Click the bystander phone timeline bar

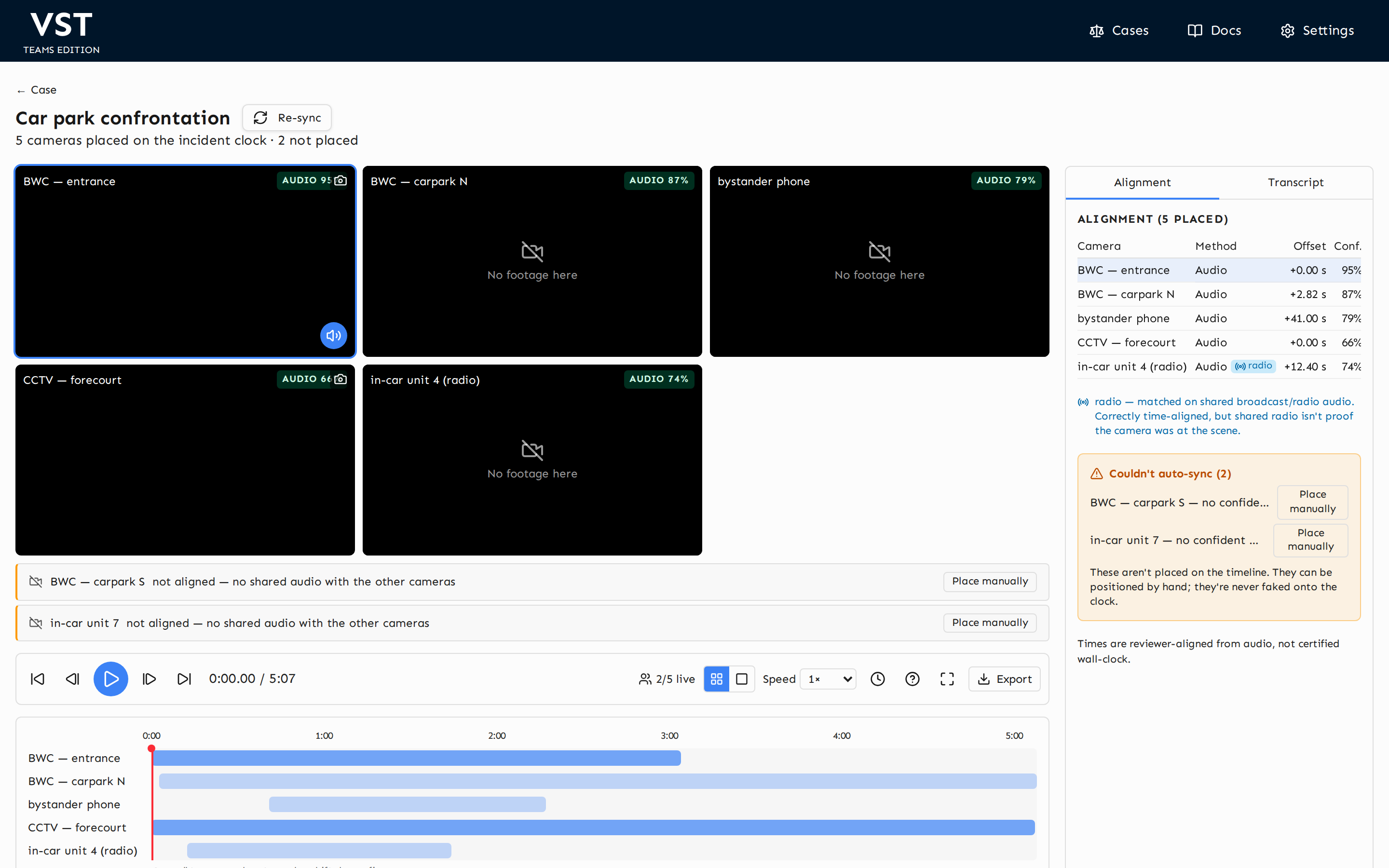click(407, 804)
